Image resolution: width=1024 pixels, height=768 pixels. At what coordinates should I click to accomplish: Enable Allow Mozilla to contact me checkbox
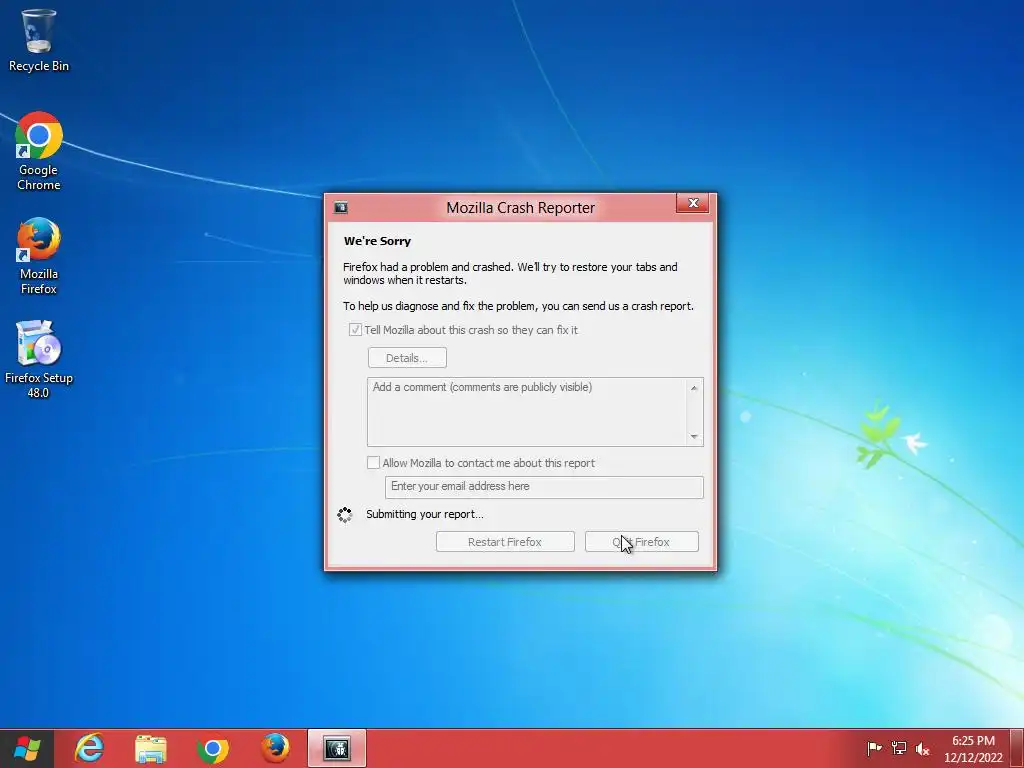pyautogui.click(x=374, y=462)
